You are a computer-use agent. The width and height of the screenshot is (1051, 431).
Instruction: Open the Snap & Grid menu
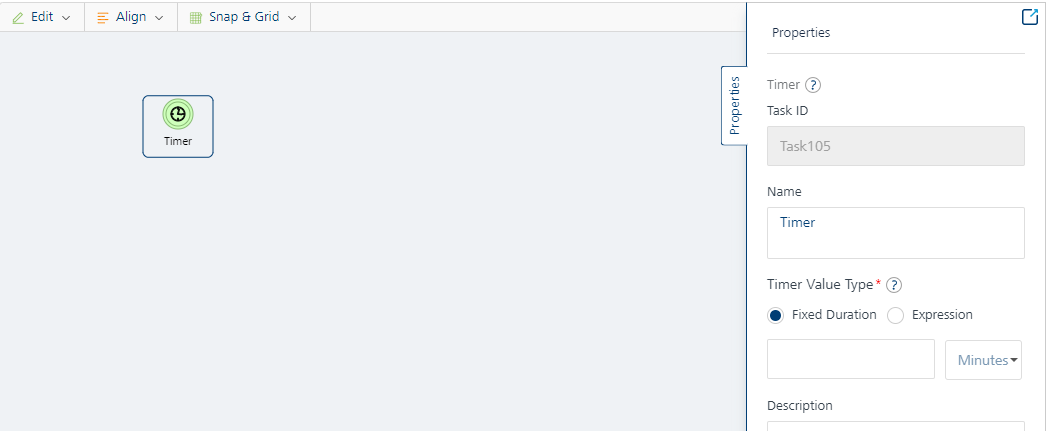click(x=244, y=17)
